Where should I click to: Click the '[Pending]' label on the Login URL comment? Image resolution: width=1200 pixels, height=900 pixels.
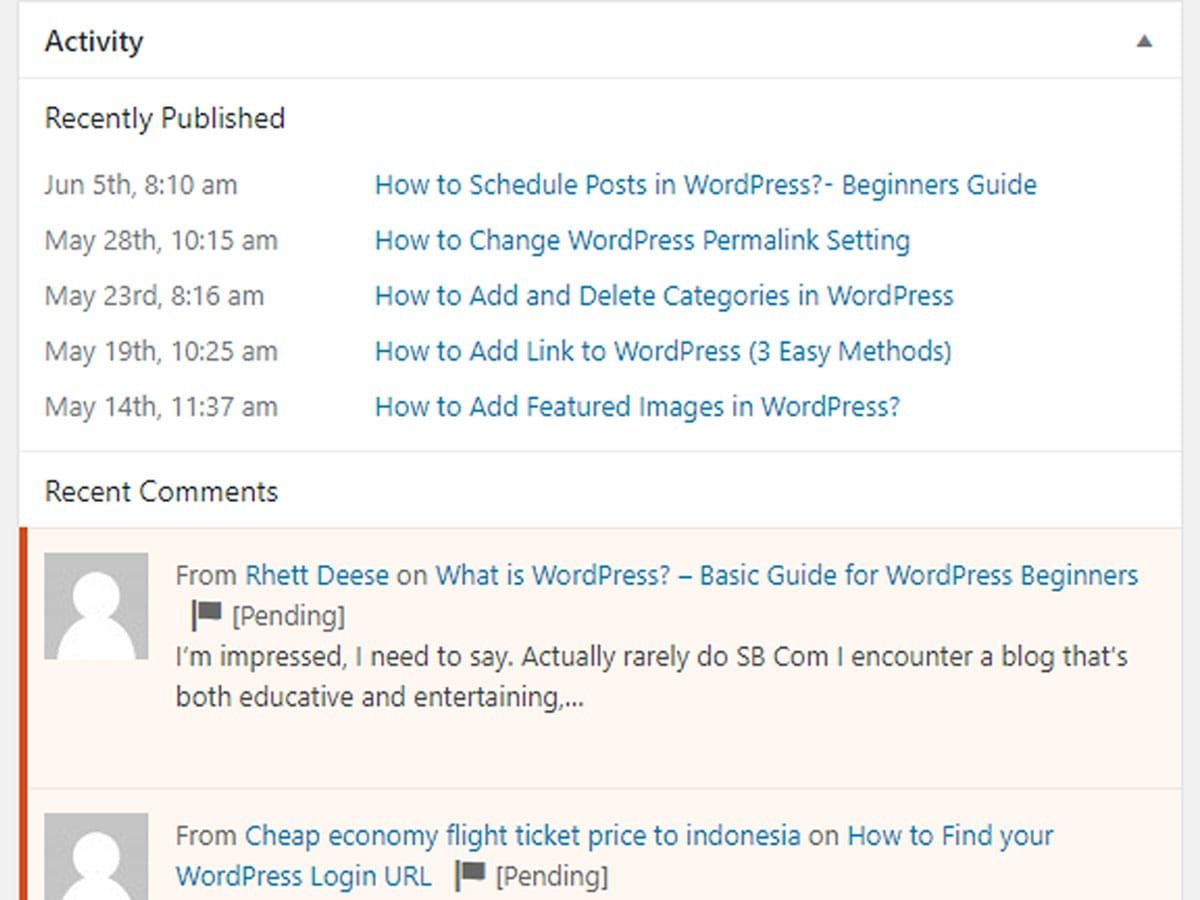pos(552,877)
